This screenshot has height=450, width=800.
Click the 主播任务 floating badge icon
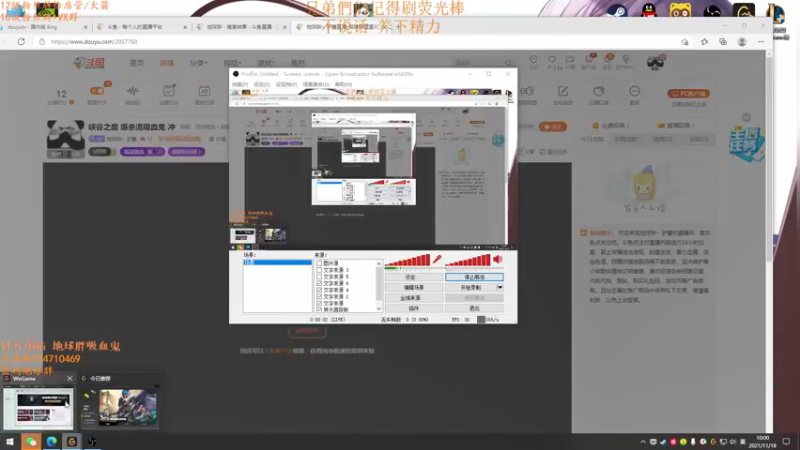tap(746, 142)
